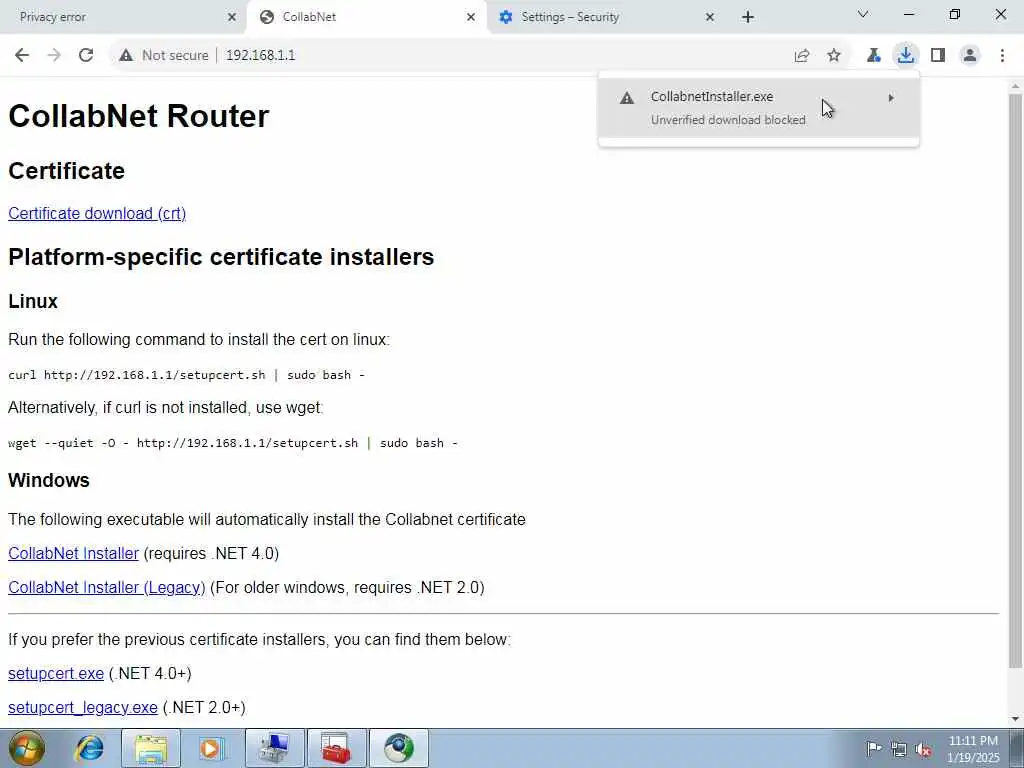Click the Chrome taskbar button
Image resolution: width=1024 pixels, height=768 pixels.
click(x=399, y=748)
